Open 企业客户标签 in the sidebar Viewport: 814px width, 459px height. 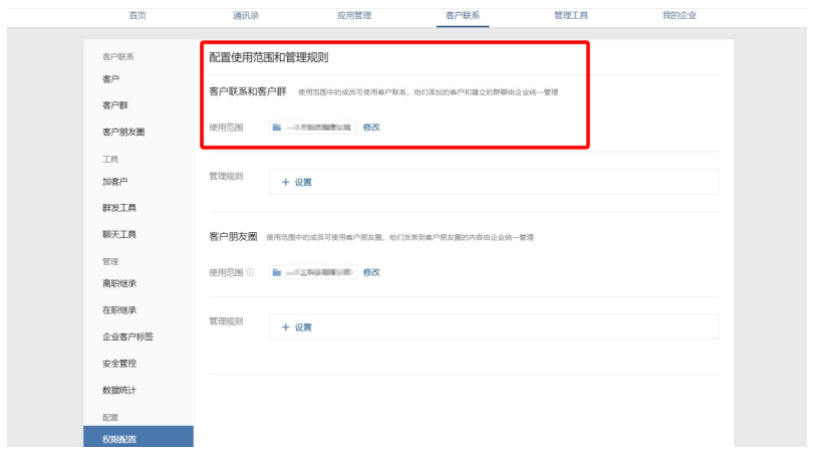click(128, 336)
